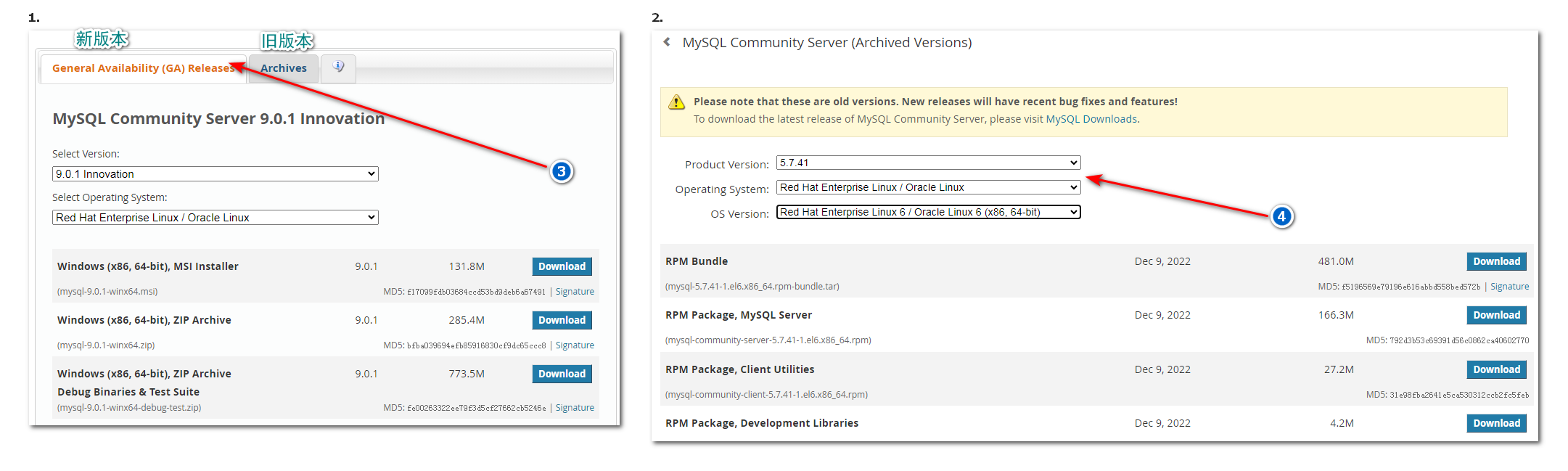Open the Product Version dropdown showing 5.7.41
Screen dimensions: 1568x471
(929, 163)
